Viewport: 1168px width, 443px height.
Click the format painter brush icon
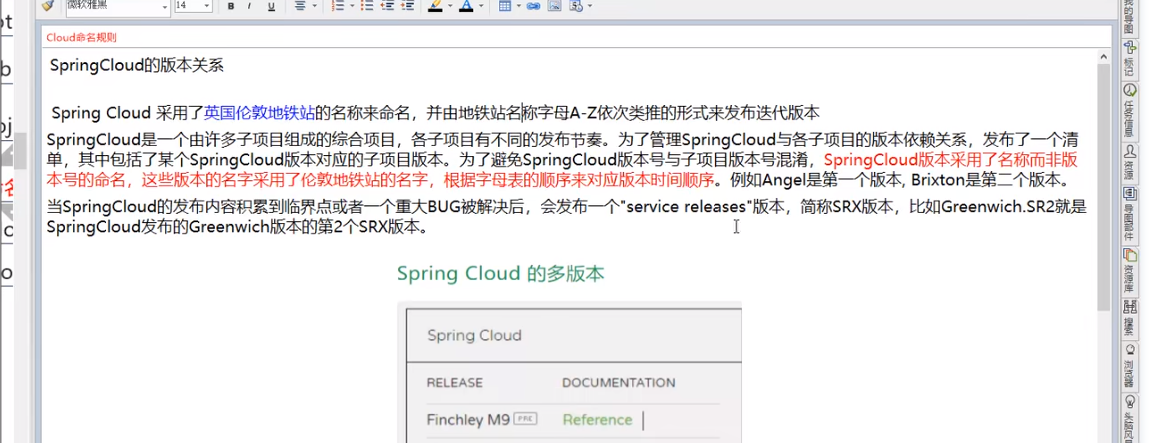[x=48, y=6]
